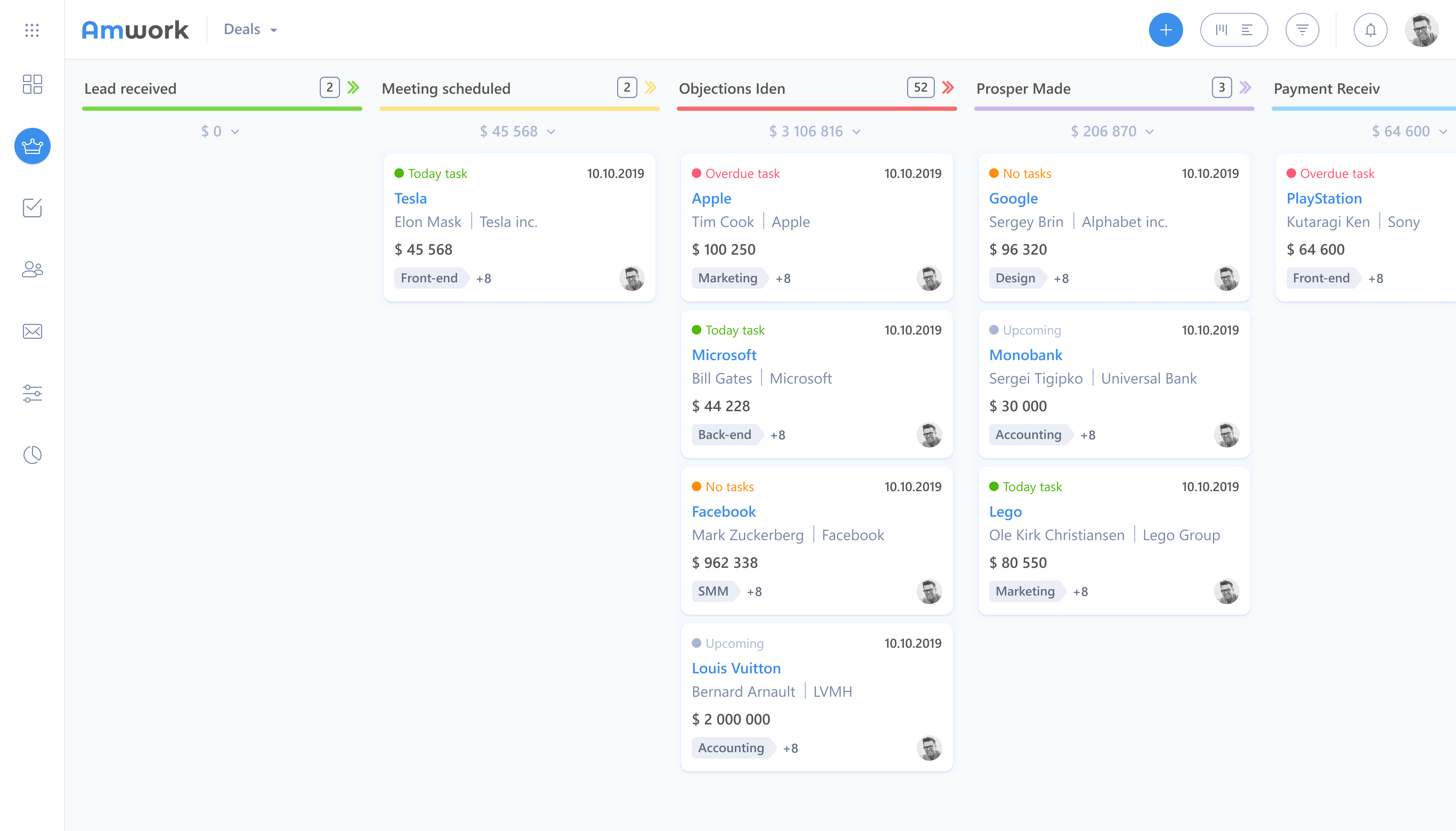Click the Today task status on Lego card
This screenshot has width=1456, height=831.
[x=1025, y=487]
